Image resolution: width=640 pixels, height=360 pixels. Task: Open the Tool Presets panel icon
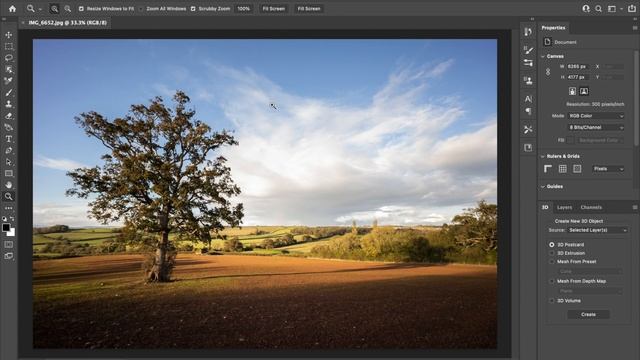pos(528,129)
